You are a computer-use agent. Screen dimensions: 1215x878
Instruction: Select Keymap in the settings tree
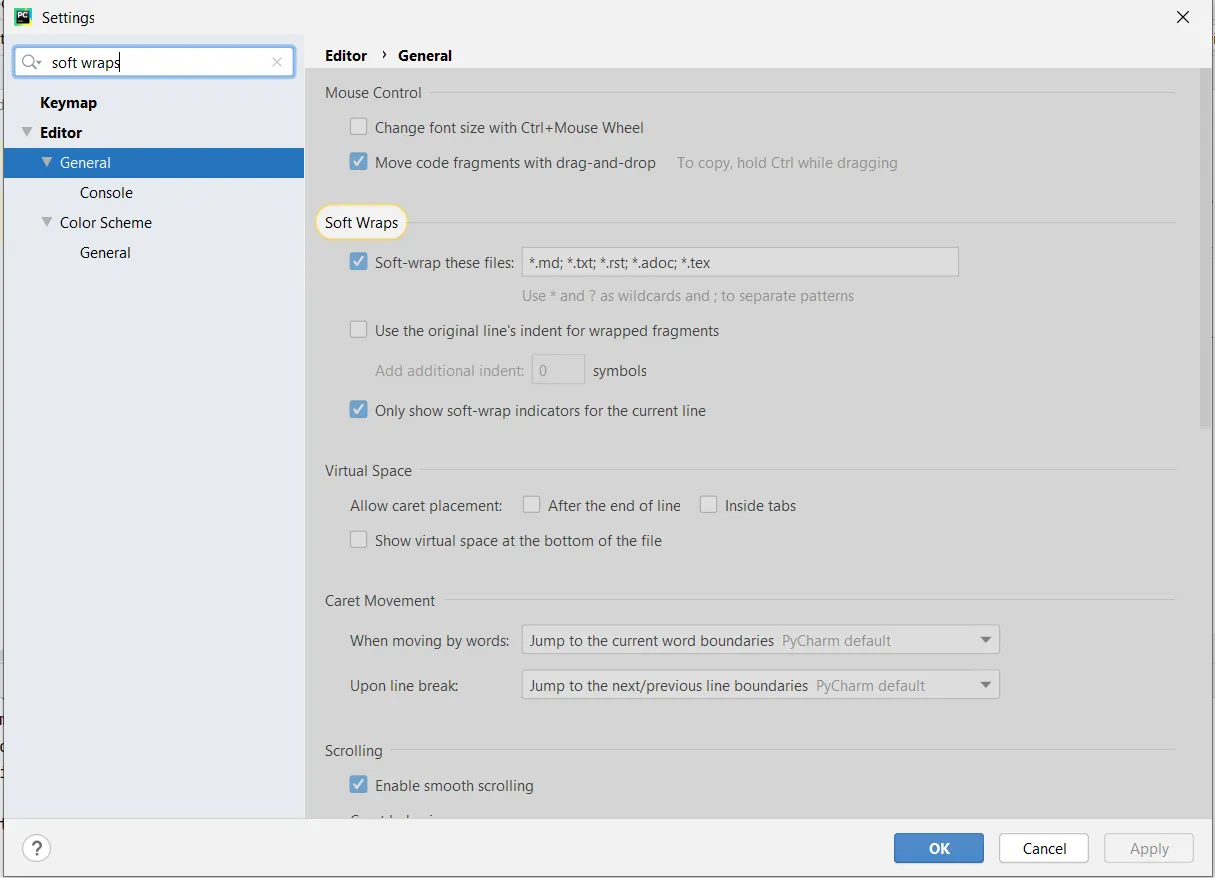[x=68, y=102]
